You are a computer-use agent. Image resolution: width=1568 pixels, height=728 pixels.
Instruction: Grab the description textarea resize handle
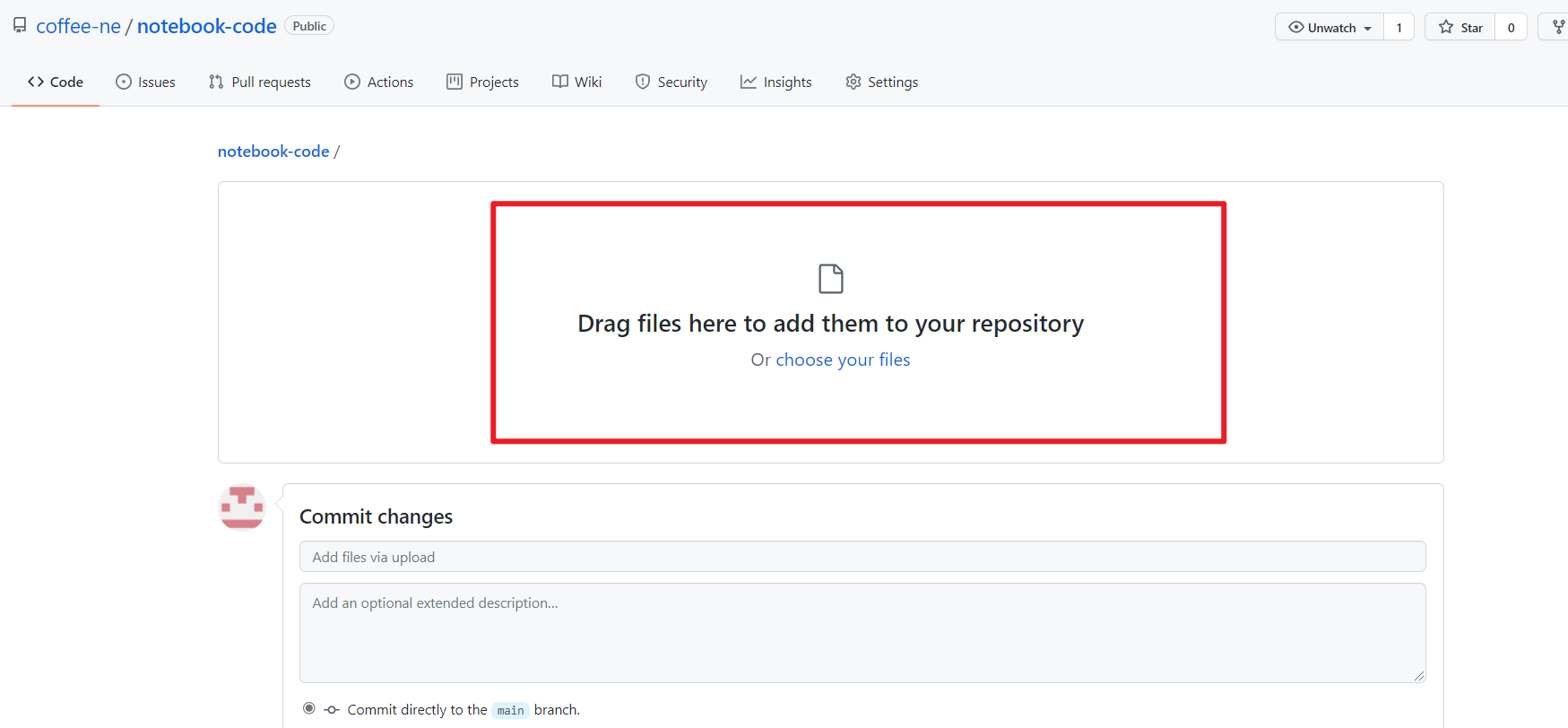coord(1419,676)
